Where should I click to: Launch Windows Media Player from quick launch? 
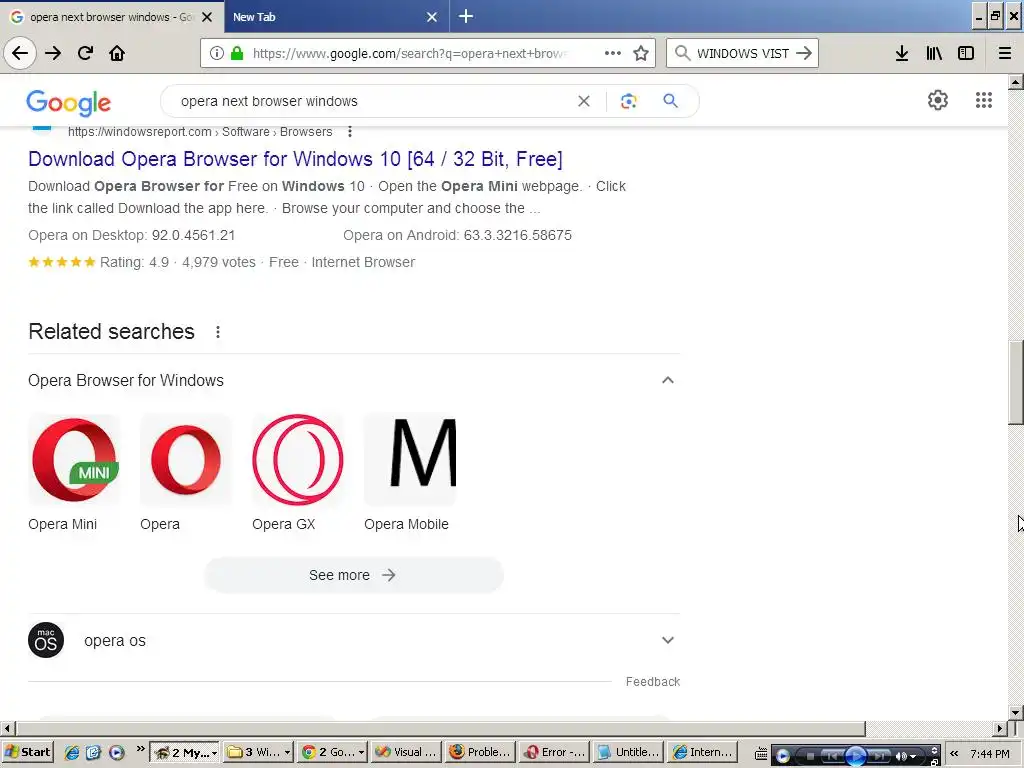point(116,752)
